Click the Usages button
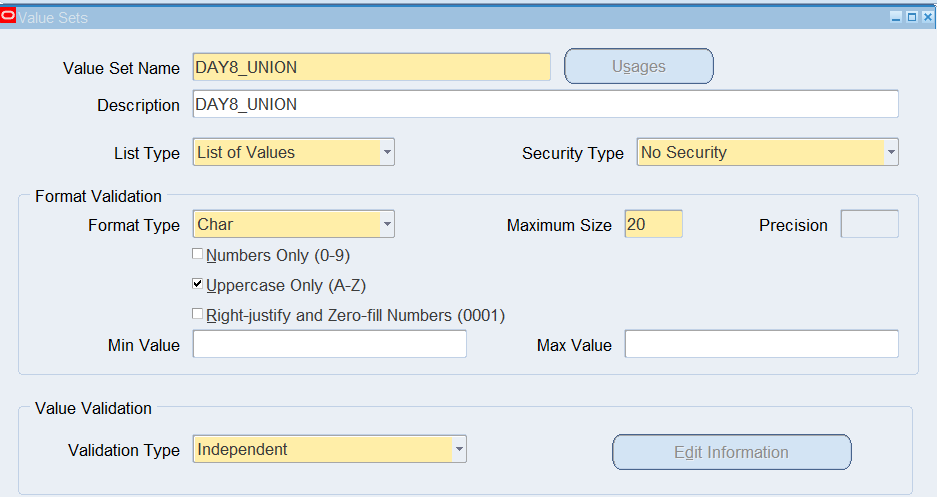Screen dimensions: 937x497 (x=639, y=66)
